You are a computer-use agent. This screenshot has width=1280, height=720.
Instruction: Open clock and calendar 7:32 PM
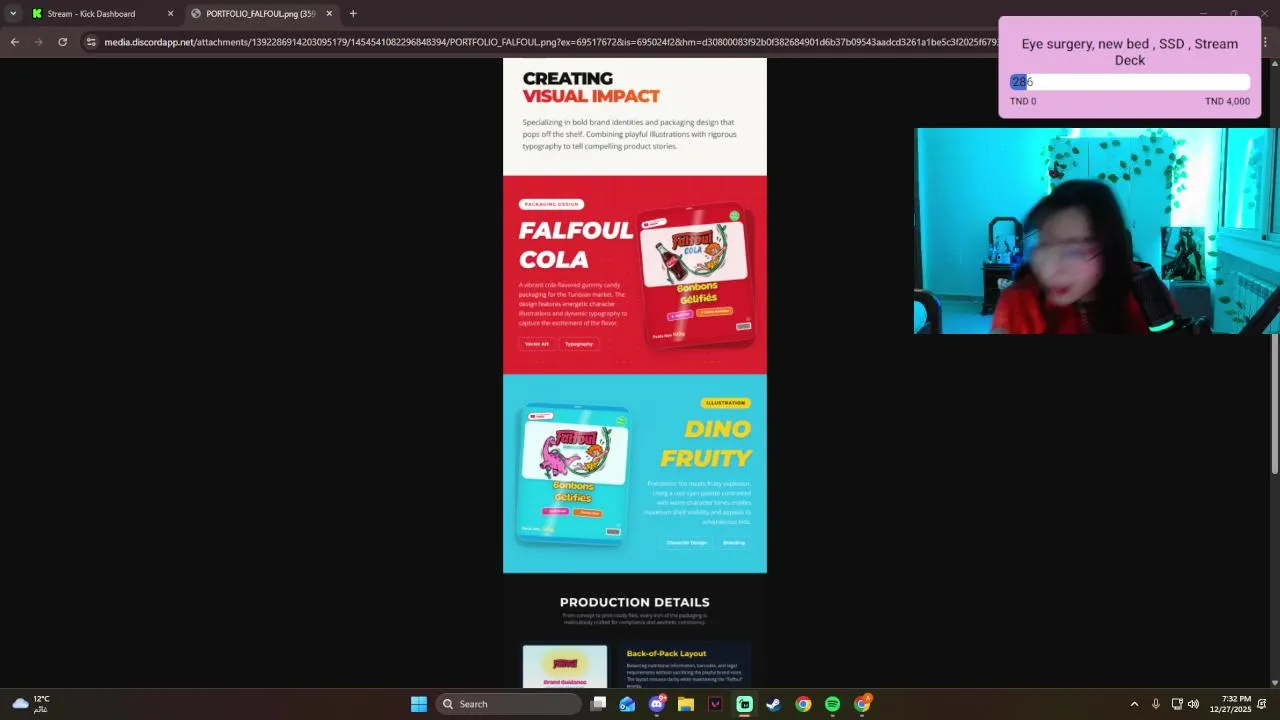tap(1230, 704)
